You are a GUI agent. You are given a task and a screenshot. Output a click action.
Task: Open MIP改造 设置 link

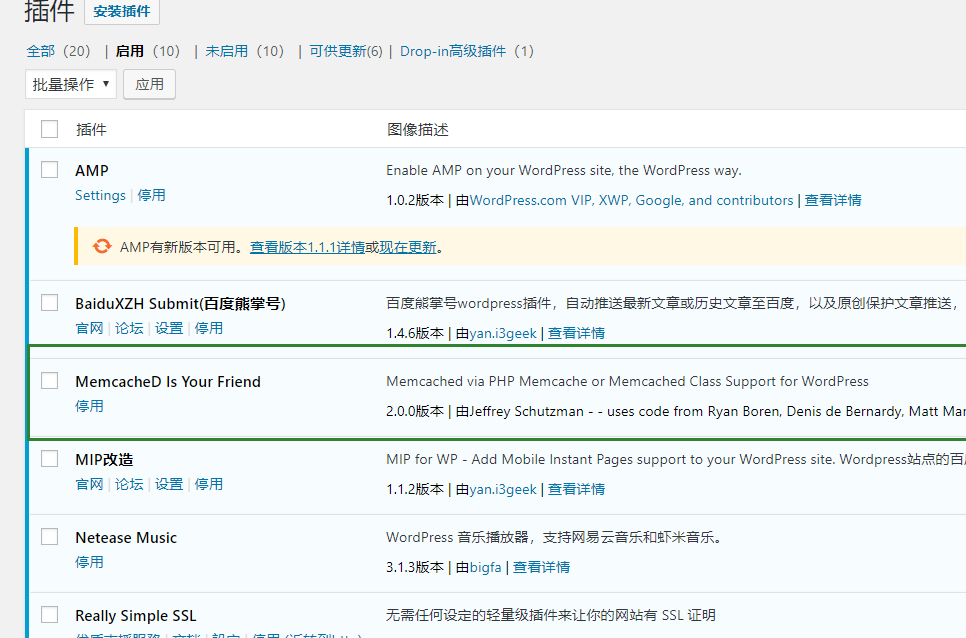(169, 484)
